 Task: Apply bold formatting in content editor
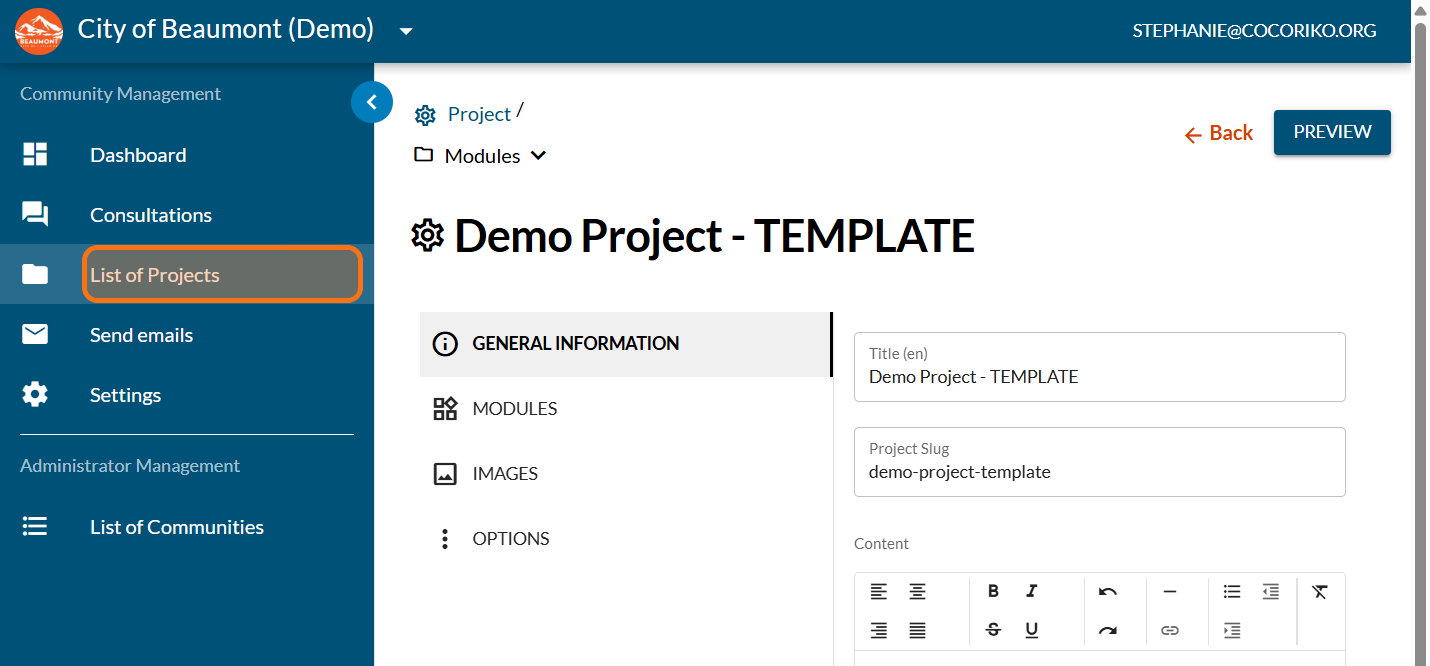click(x=993, y=591)
